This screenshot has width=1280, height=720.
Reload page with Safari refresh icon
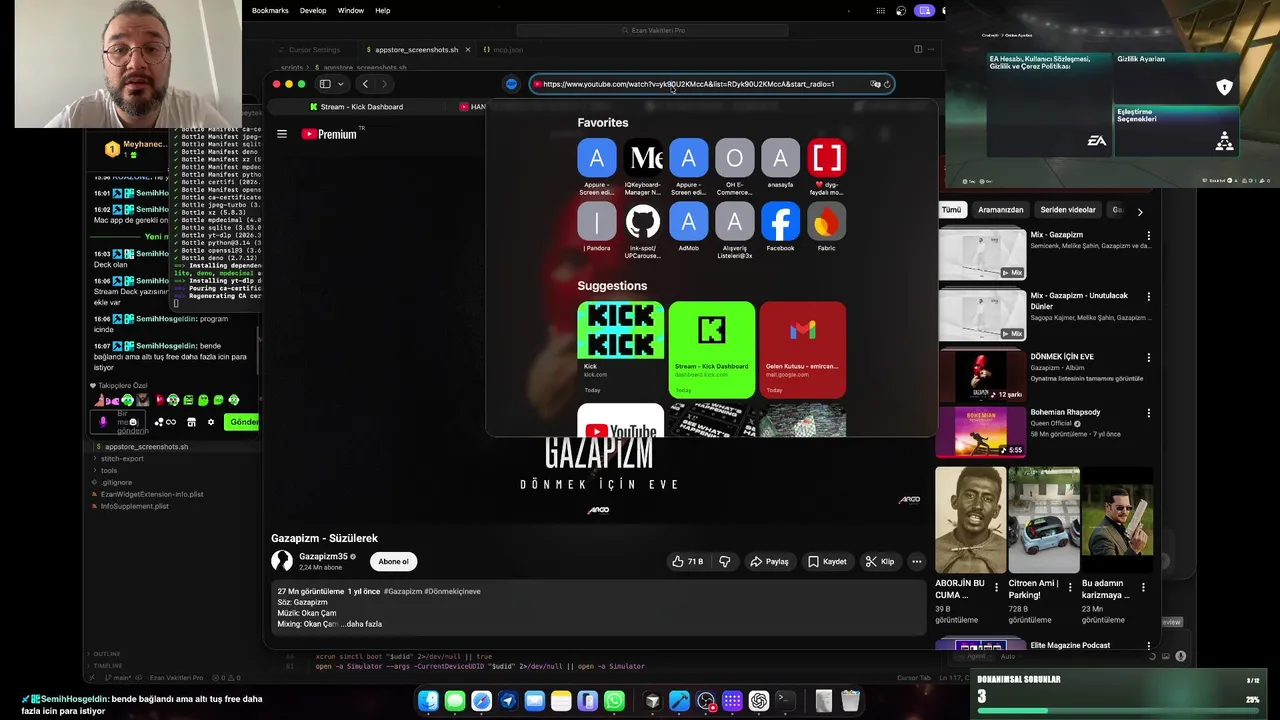coord(887,84)
